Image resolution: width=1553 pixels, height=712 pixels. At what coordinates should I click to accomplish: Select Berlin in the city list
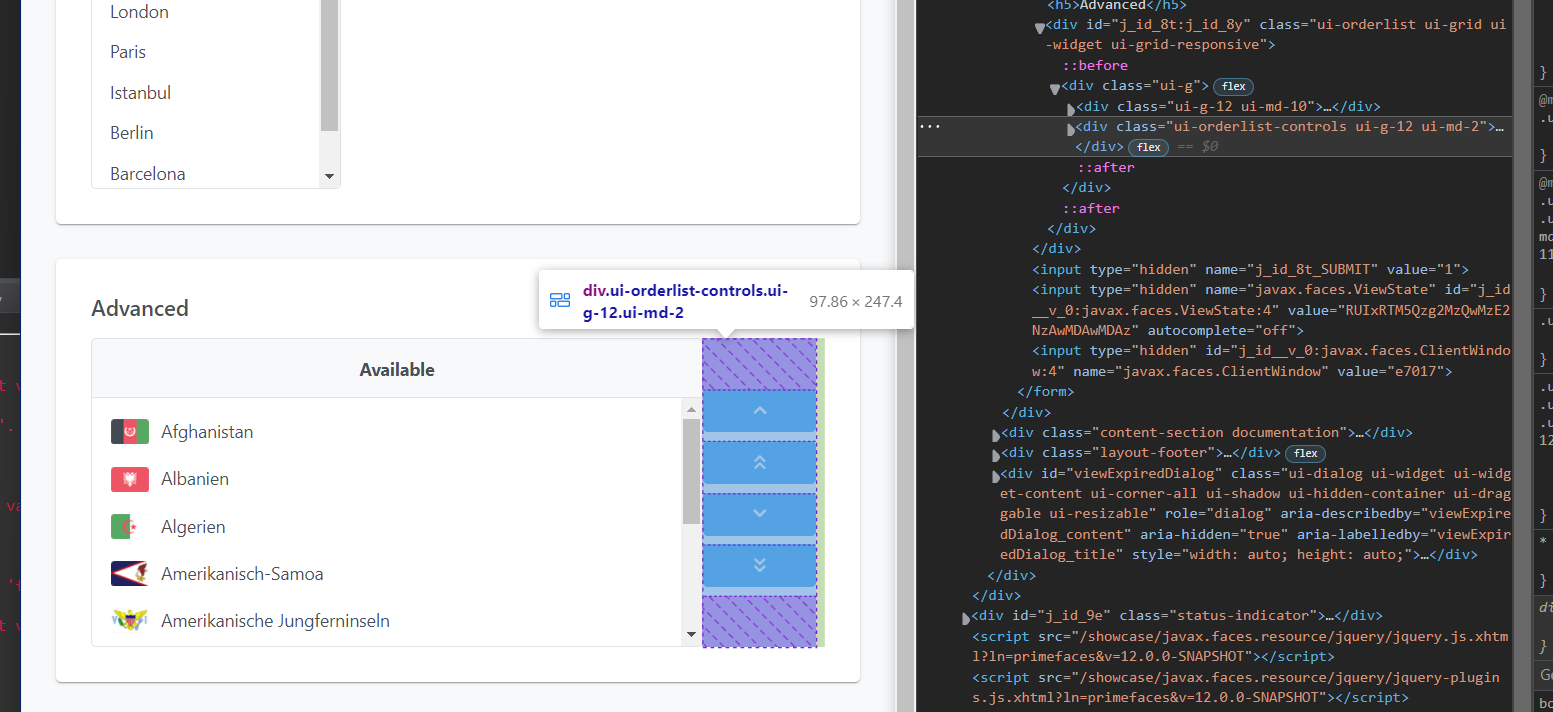pos(132,133)
